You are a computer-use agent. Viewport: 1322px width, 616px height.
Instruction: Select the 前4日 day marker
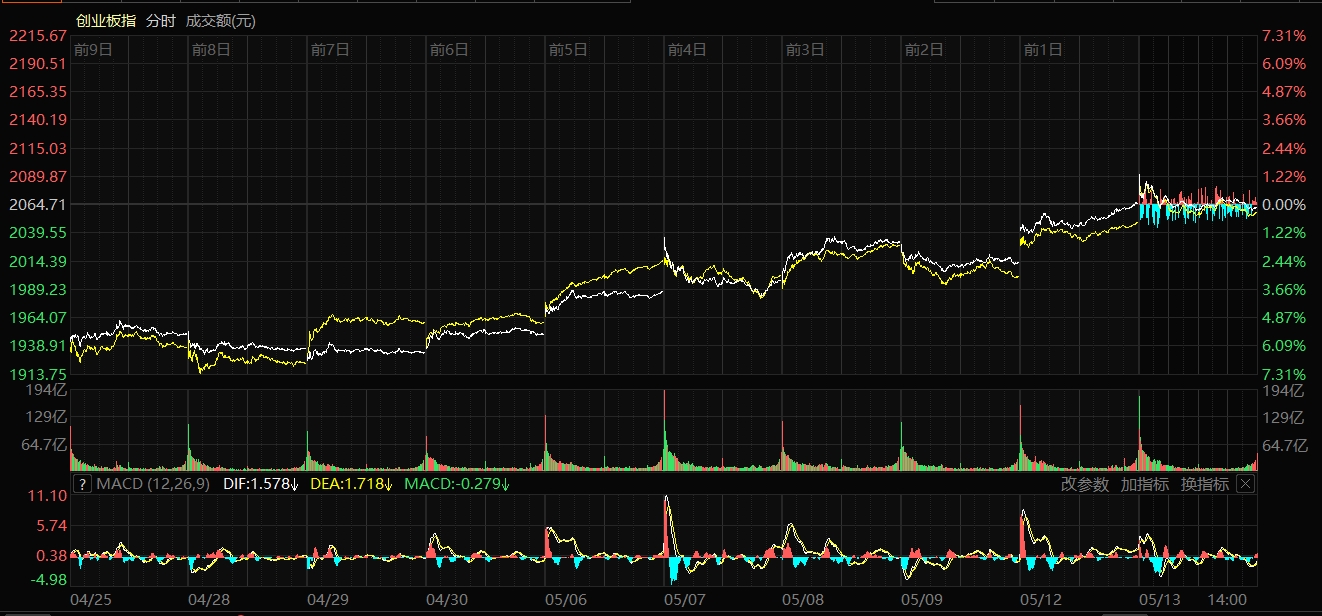(x=687, y=49)
